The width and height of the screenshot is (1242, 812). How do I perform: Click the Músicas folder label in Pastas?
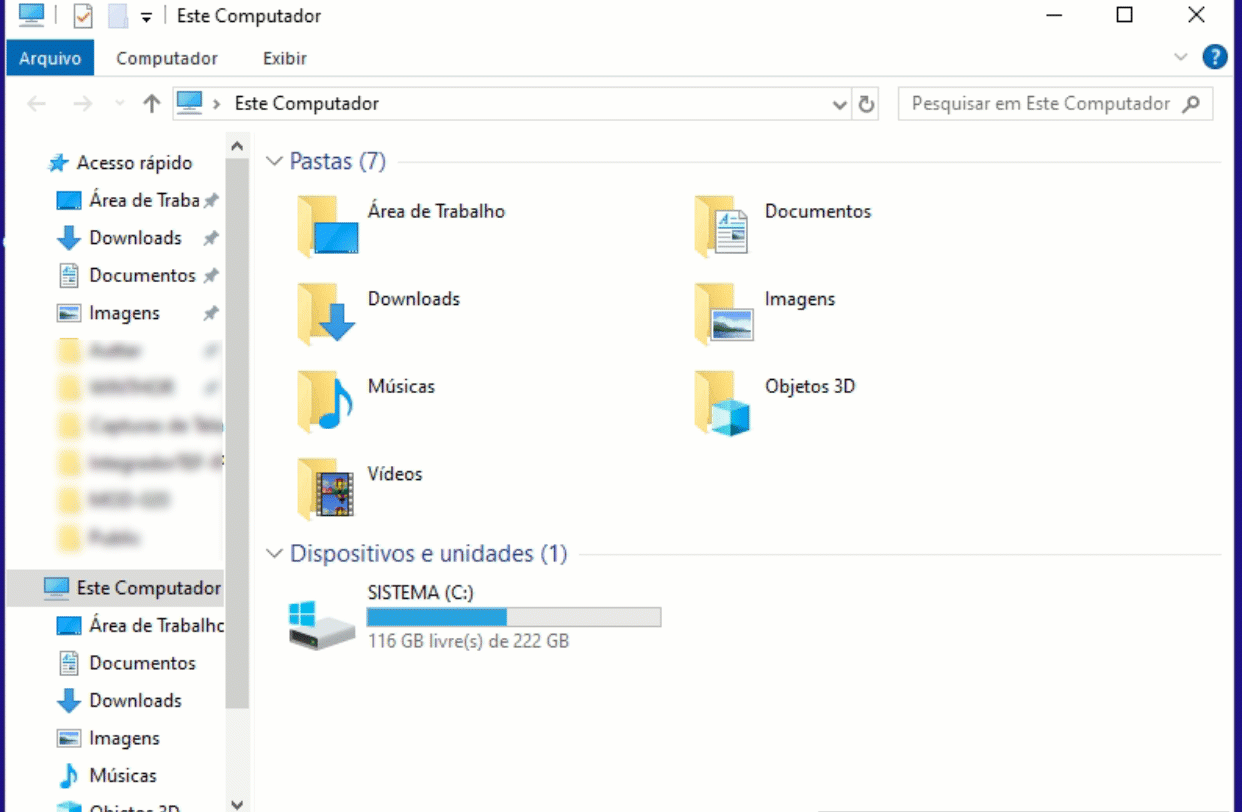[401, 386]
